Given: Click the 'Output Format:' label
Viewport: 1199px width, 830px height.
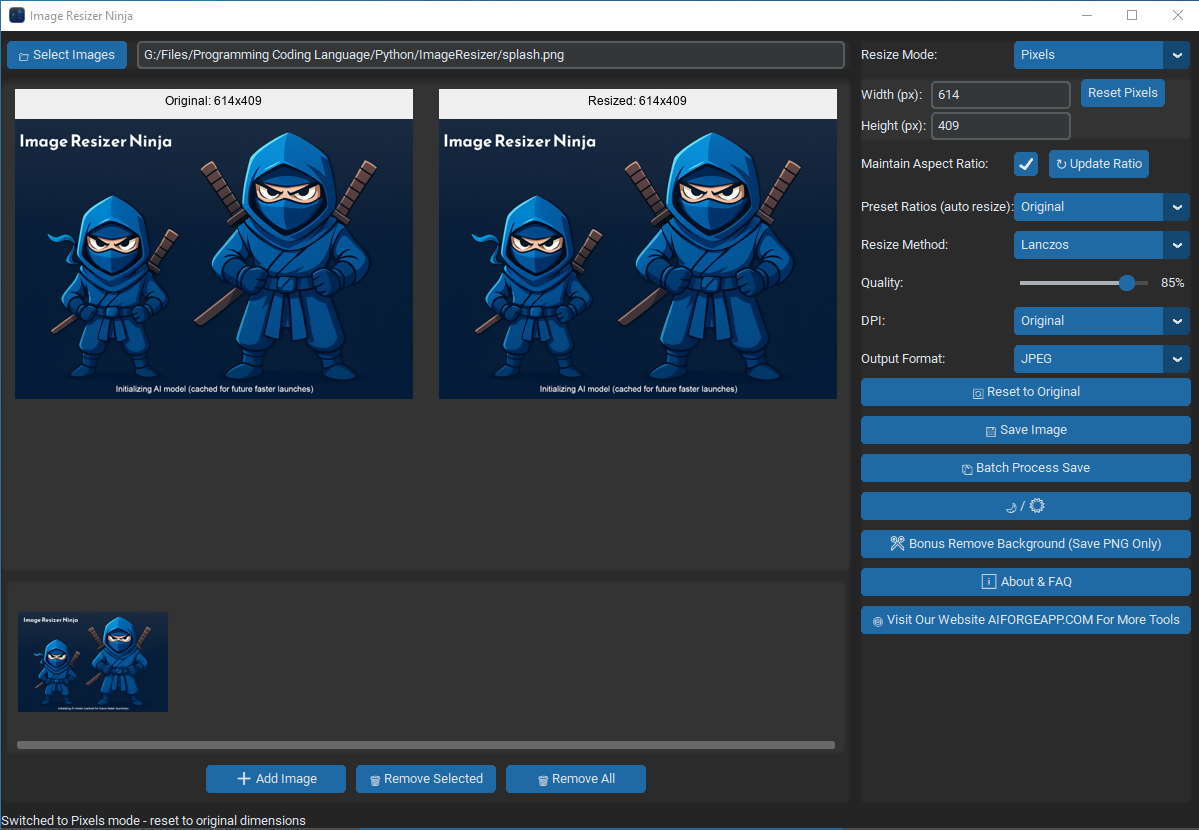Looking at the screenshot, I should click(902, 359).
